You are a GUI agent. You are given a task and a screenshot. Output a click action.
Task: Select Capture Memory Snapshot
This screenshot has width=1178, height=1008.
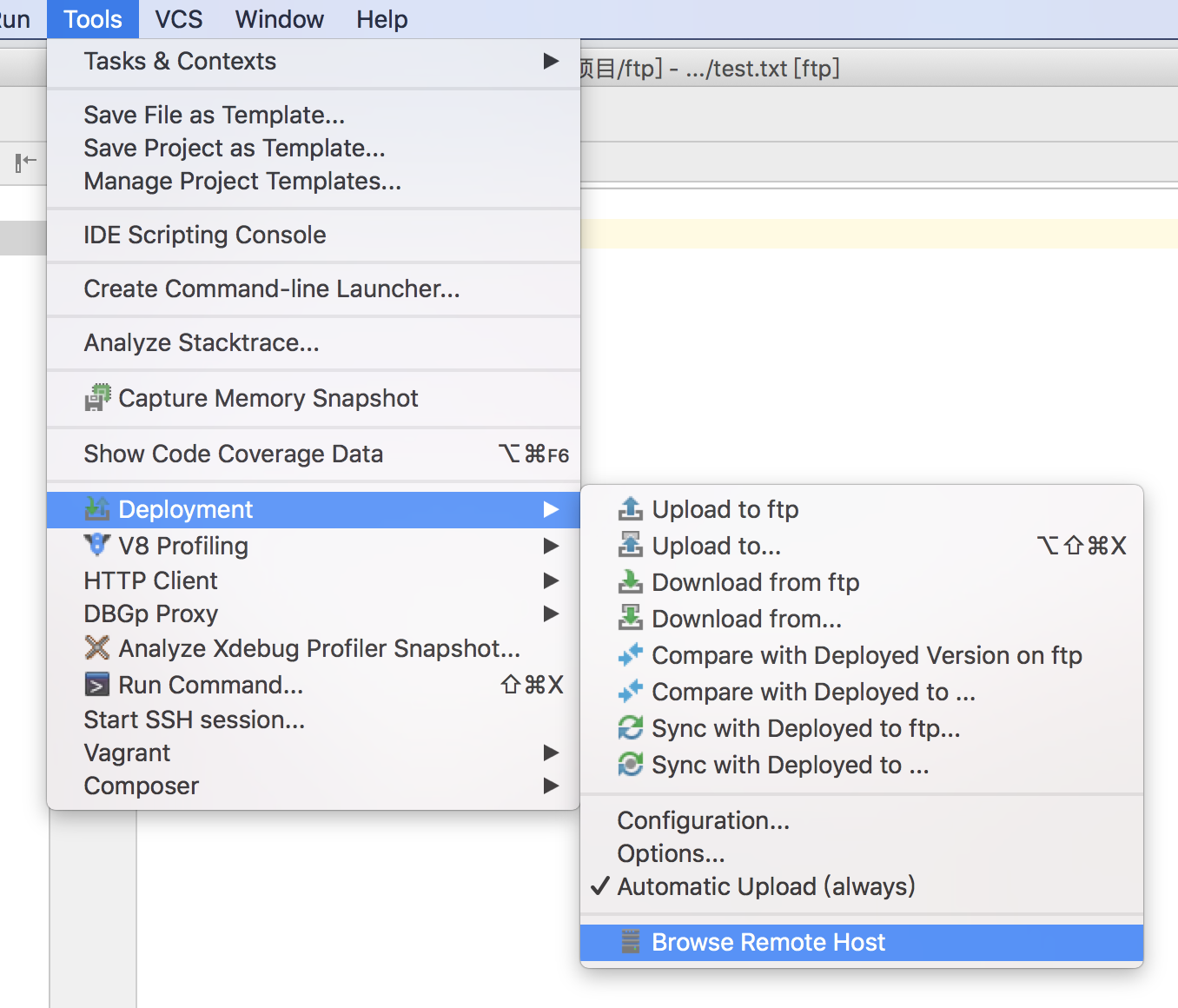coord(313,398)
